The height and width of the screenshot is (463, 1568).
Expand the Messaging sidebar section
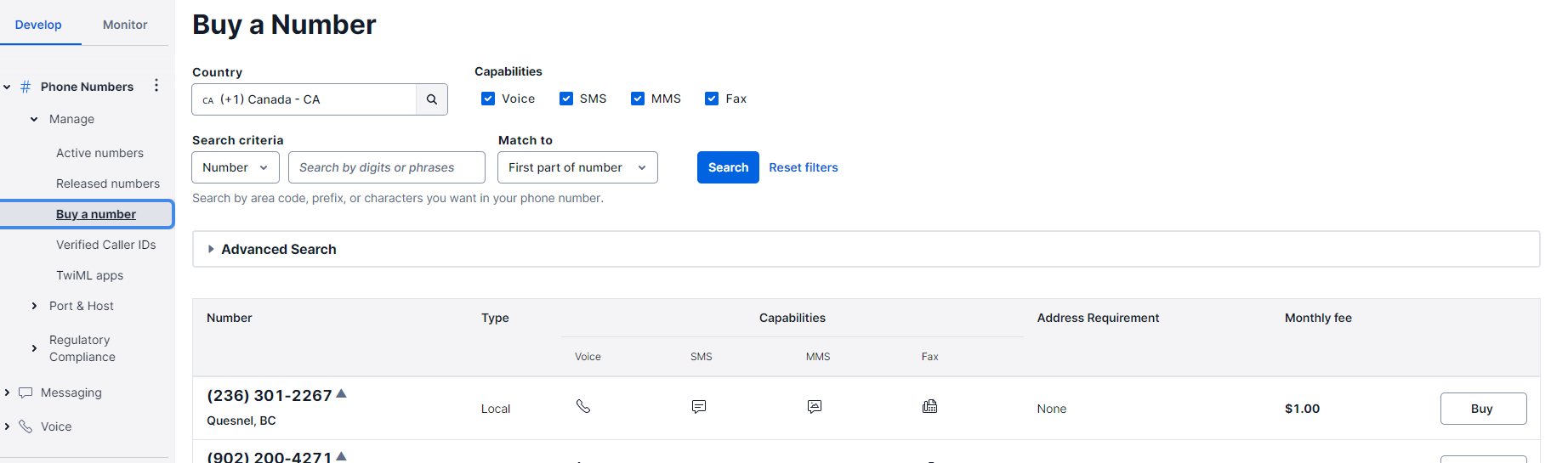pyautogui.click(x=7, y=392)
